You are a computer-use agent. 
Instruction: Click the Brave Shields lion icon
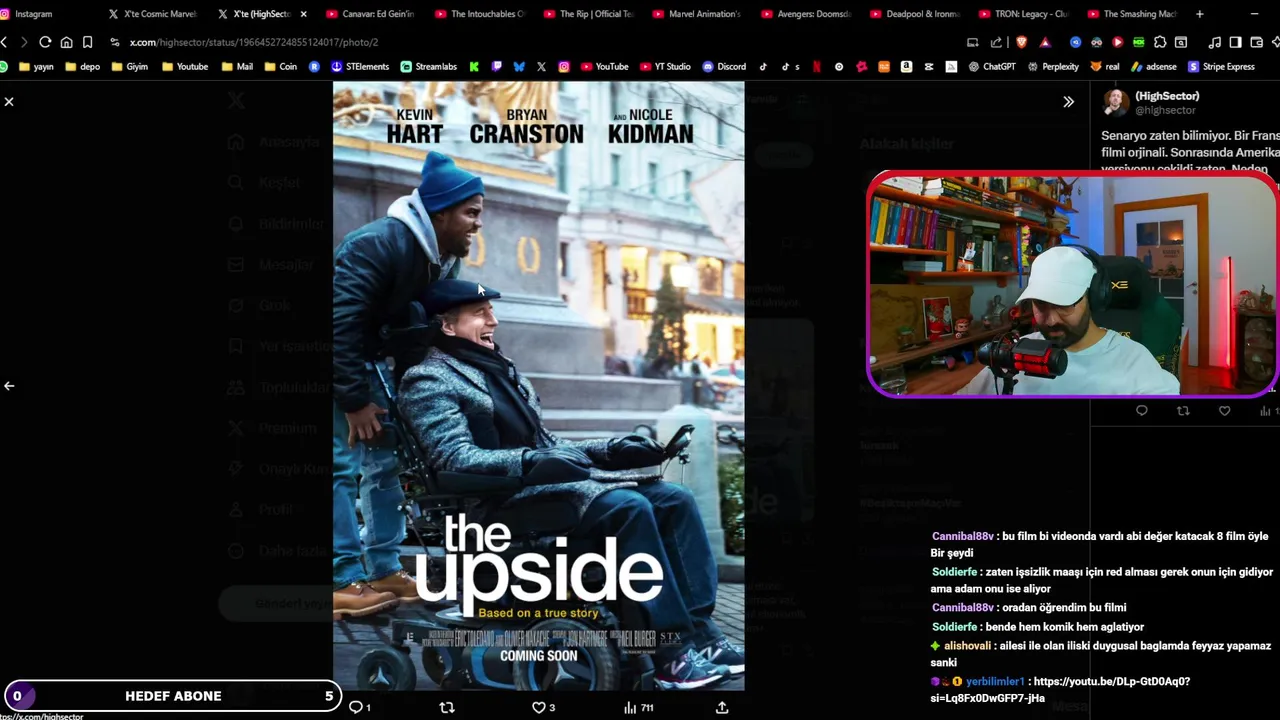(x=1021, y=42)
